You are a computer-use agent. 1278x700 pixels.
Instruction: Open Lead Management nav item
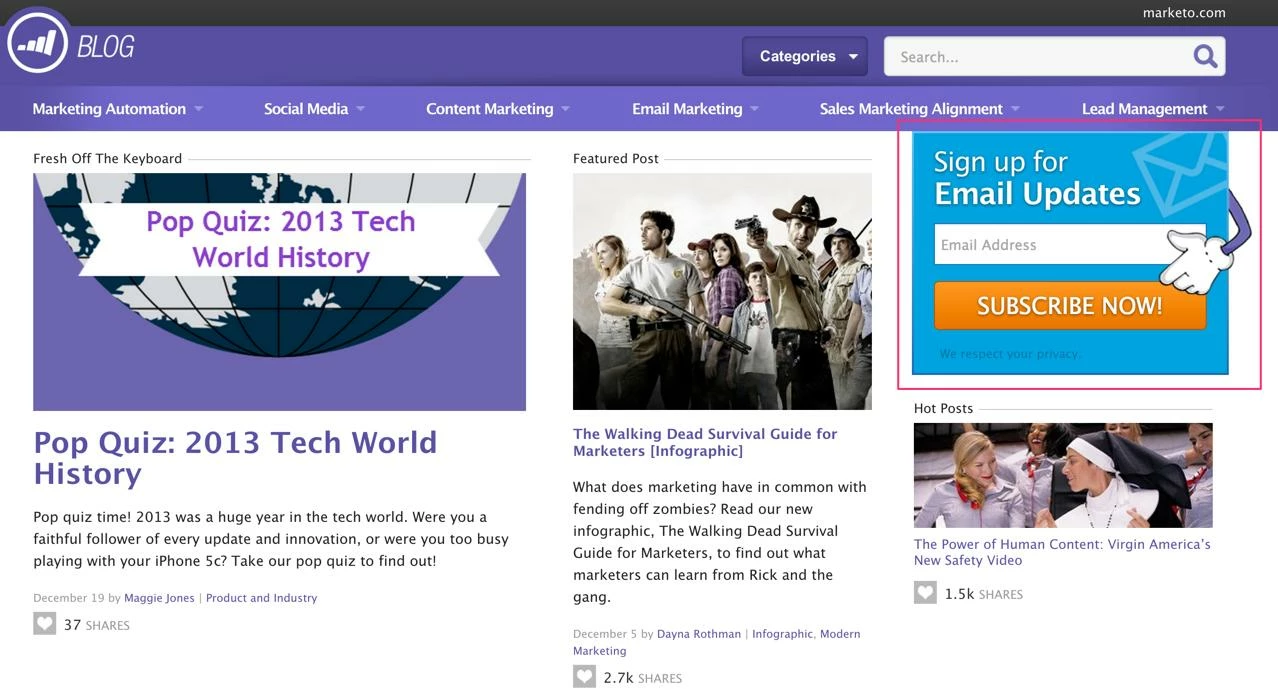coord(1145,108)
